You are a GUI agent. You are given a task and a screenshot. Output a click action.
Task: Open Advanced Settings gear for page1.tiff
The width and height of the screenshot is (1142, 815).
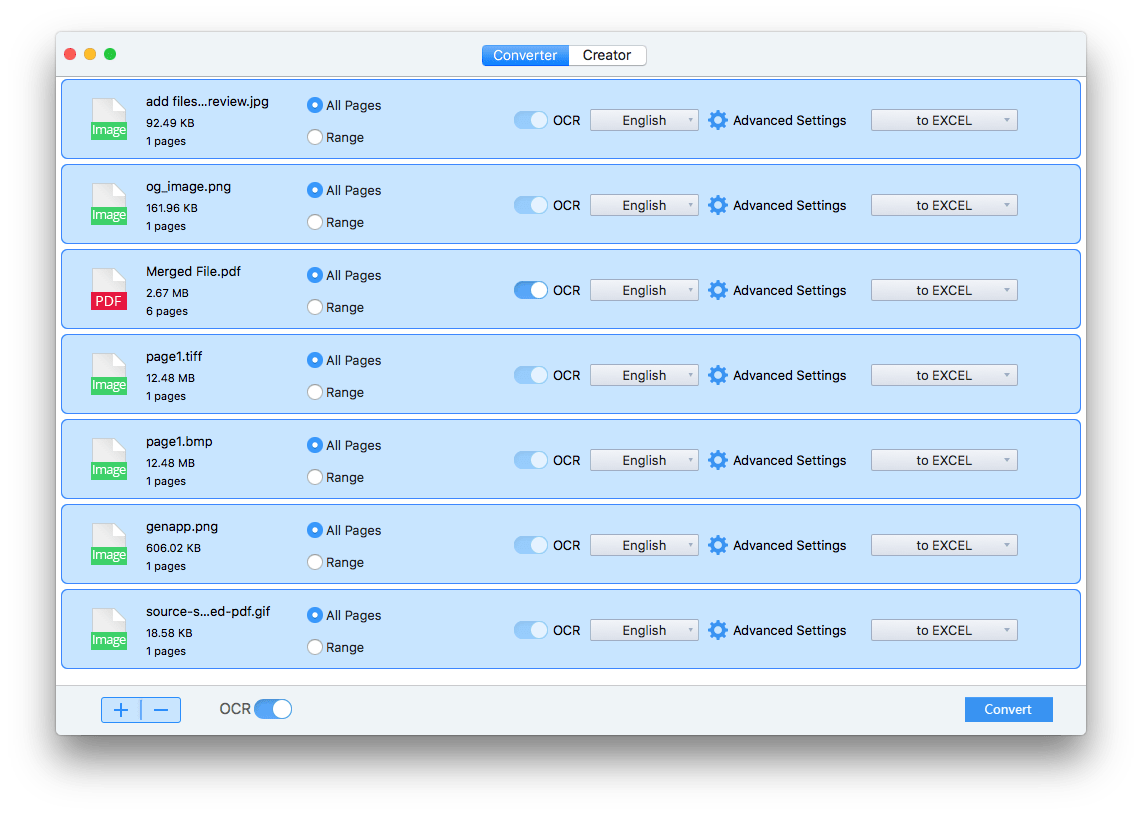(x=718, y=375)
